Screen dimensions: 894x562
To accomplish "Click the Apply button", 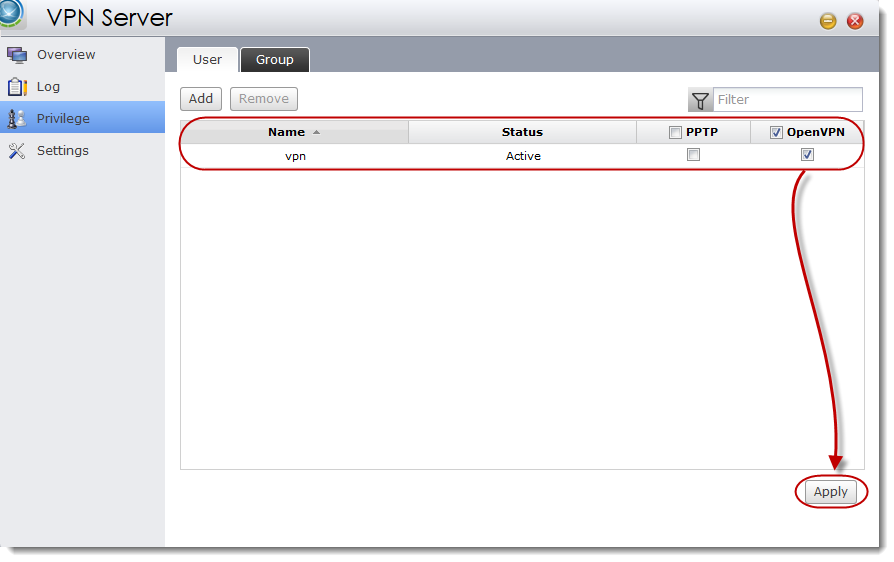I will pos(830,492).
